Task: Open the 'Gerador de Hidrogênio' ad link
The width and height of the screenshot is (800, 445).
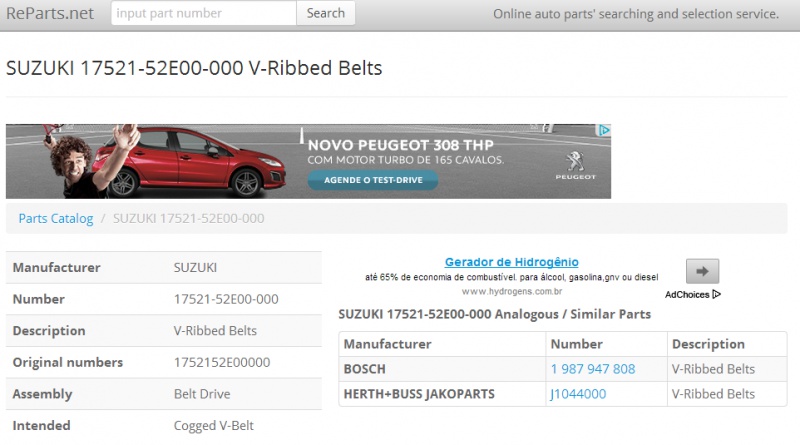Action: 511,262
